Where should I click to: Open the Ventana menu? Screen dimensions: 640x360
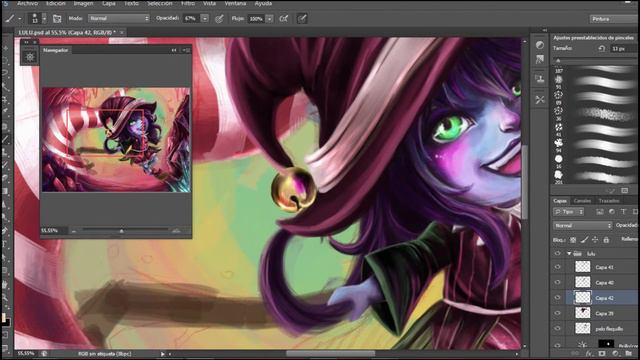pyautogui.click(x=236, y=3)
